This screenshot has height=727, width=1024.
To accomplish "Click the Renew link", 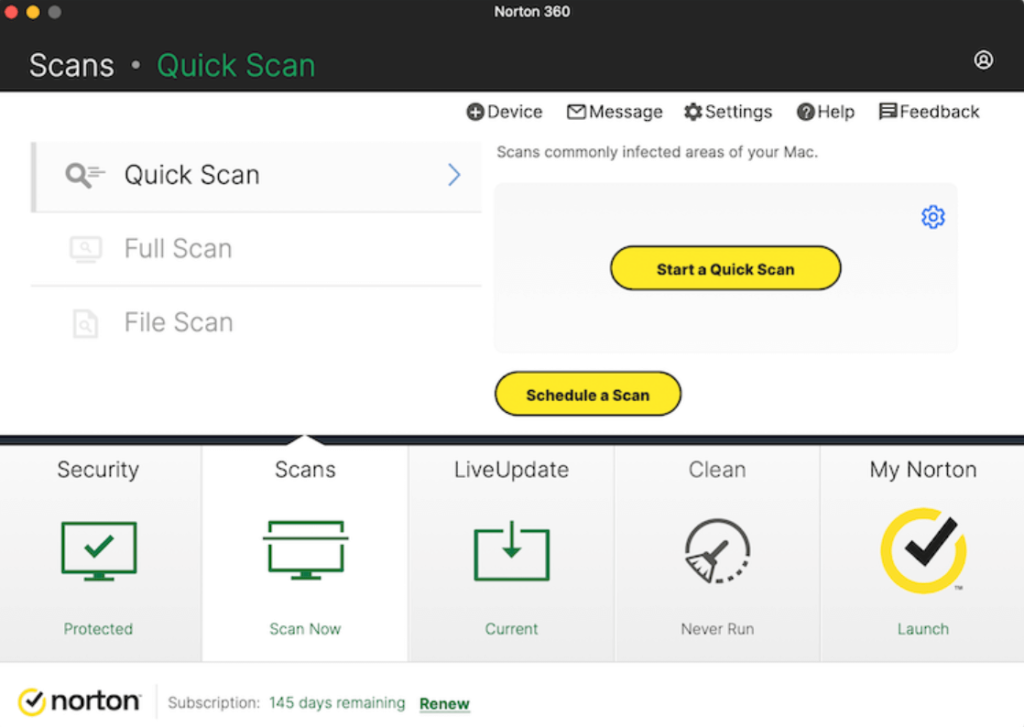I will [x=444, y=703].
